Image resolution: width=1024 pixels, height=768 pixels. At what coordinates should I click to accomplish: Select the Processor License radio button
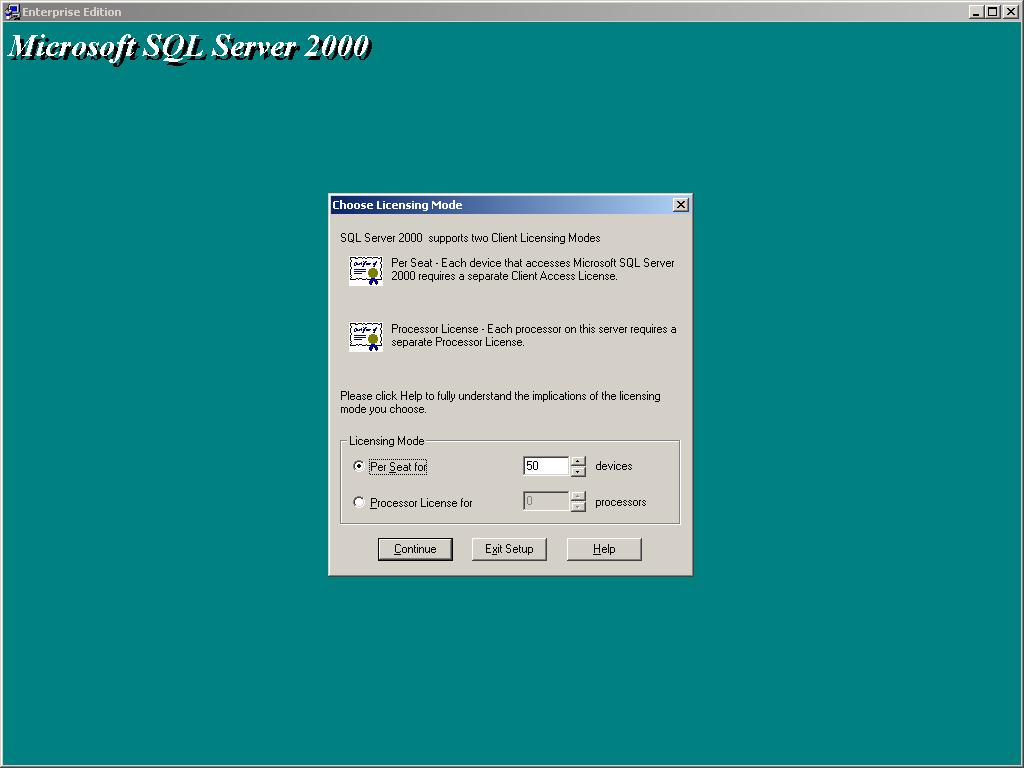click(359, 502)
